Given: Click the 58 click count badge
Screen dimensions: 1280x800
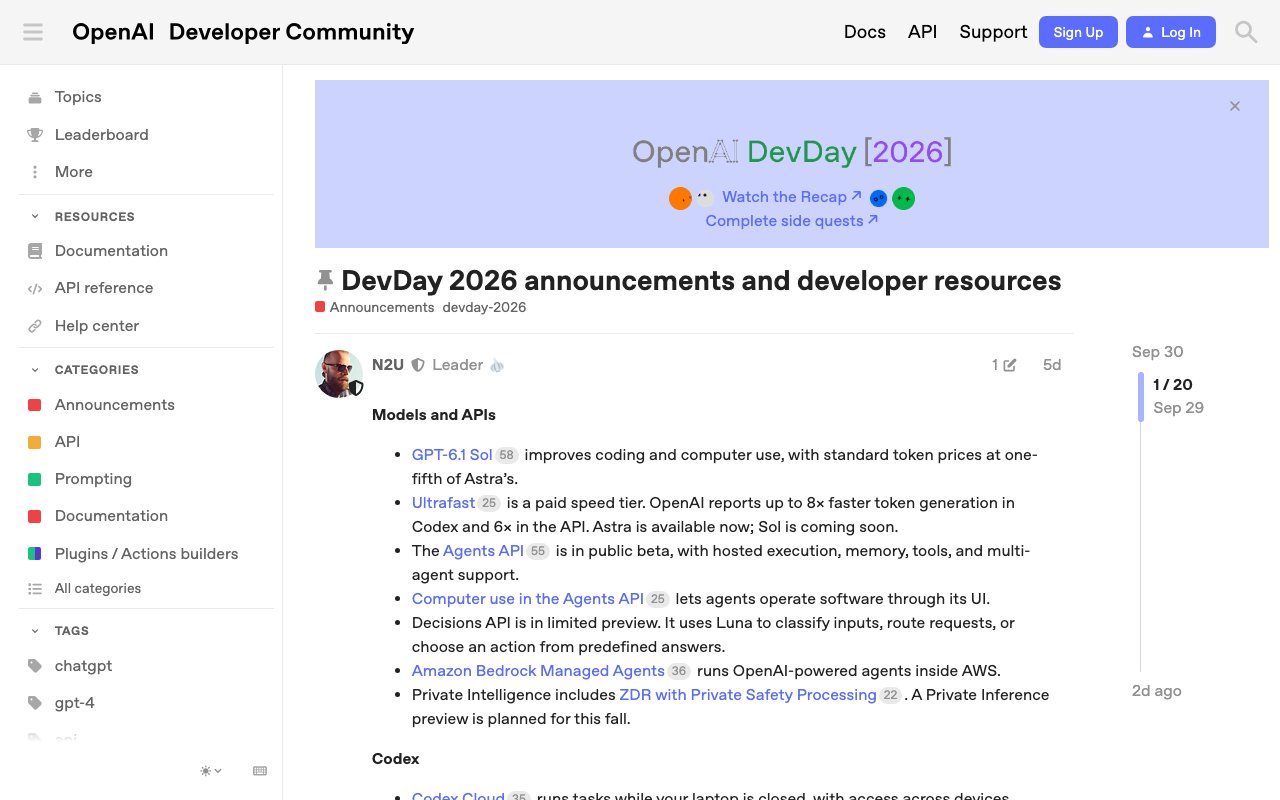Looking at the screenshot, I should [506, 455].
